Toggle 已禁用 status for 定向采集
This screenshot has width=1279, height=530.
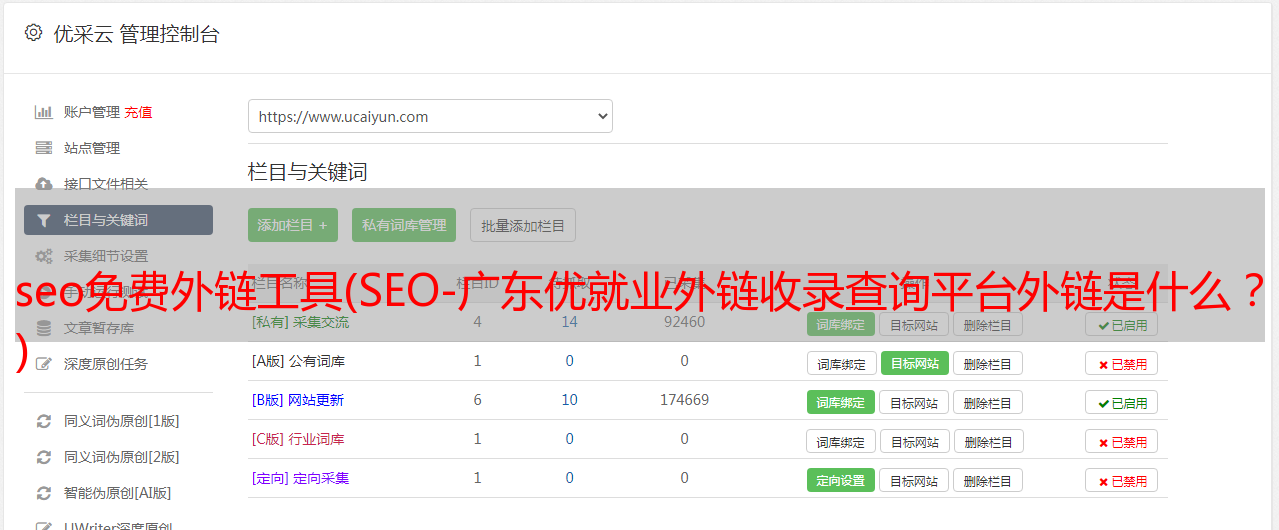1122,480
